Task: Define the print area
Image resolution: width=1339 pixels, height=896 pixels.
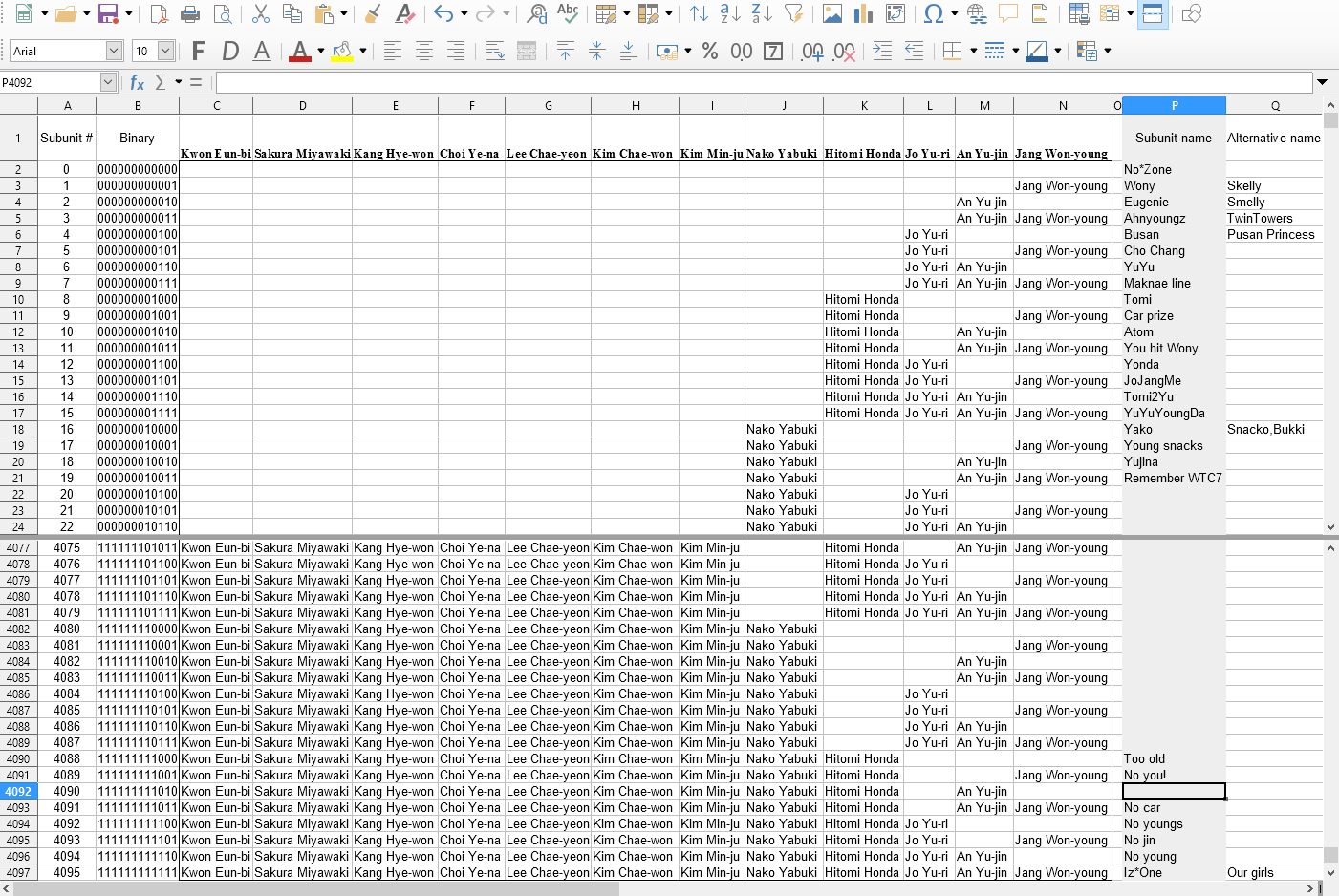Action: [1079, 13]
